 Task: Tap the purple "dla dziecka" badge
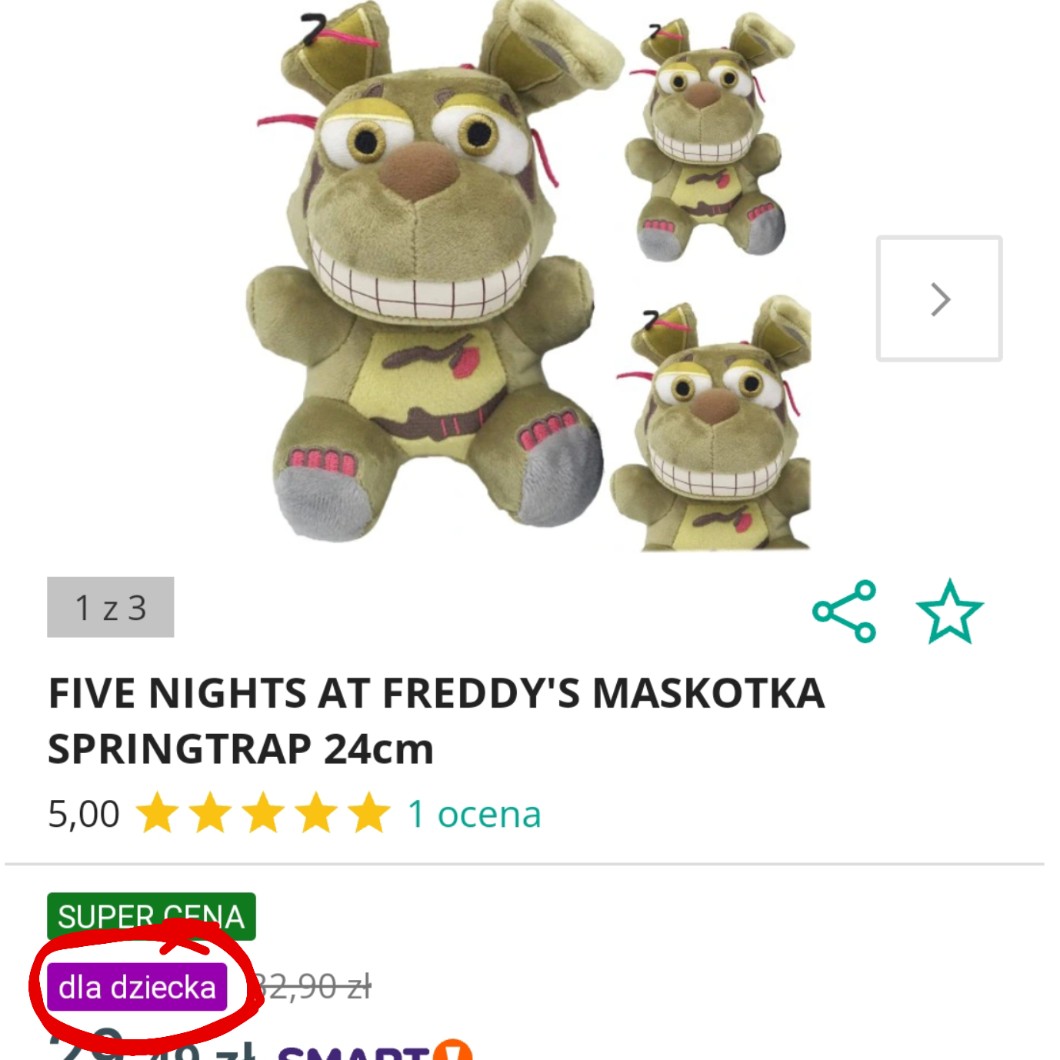[137, 988]
